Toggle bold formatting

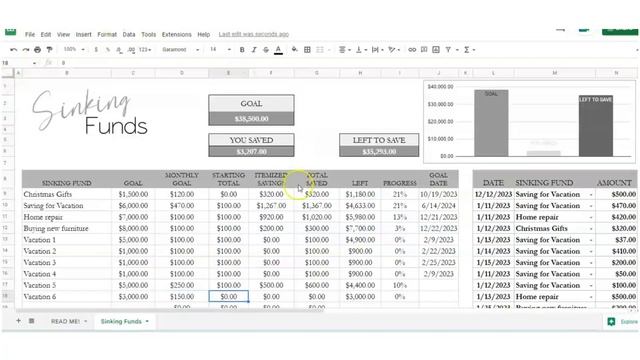pos(242,50)
